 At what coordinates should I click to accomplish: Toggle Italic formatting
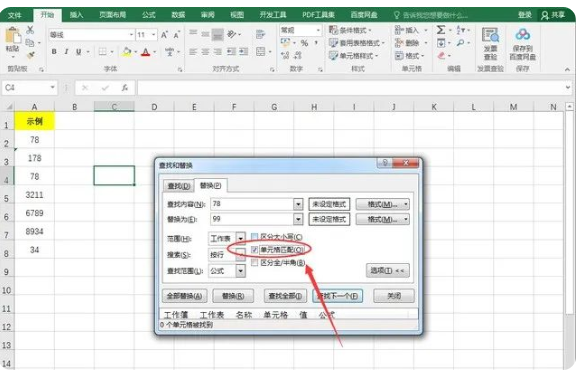[x=66, y=52]
